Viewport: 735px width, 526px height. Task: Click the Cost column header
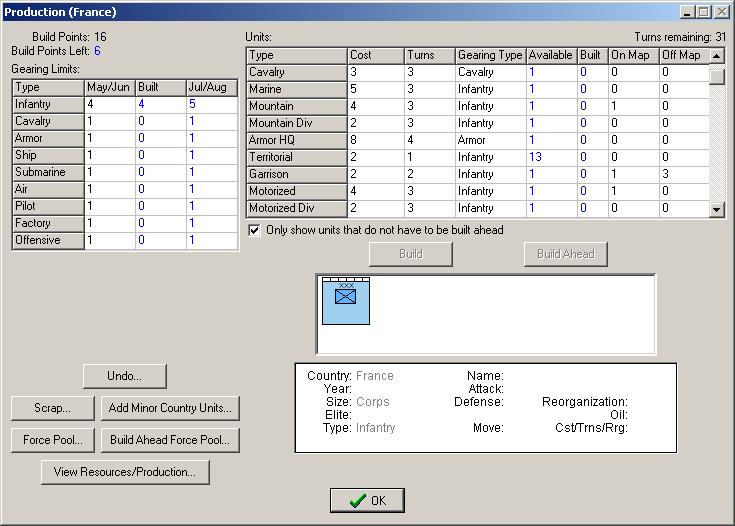pos(375,55)
